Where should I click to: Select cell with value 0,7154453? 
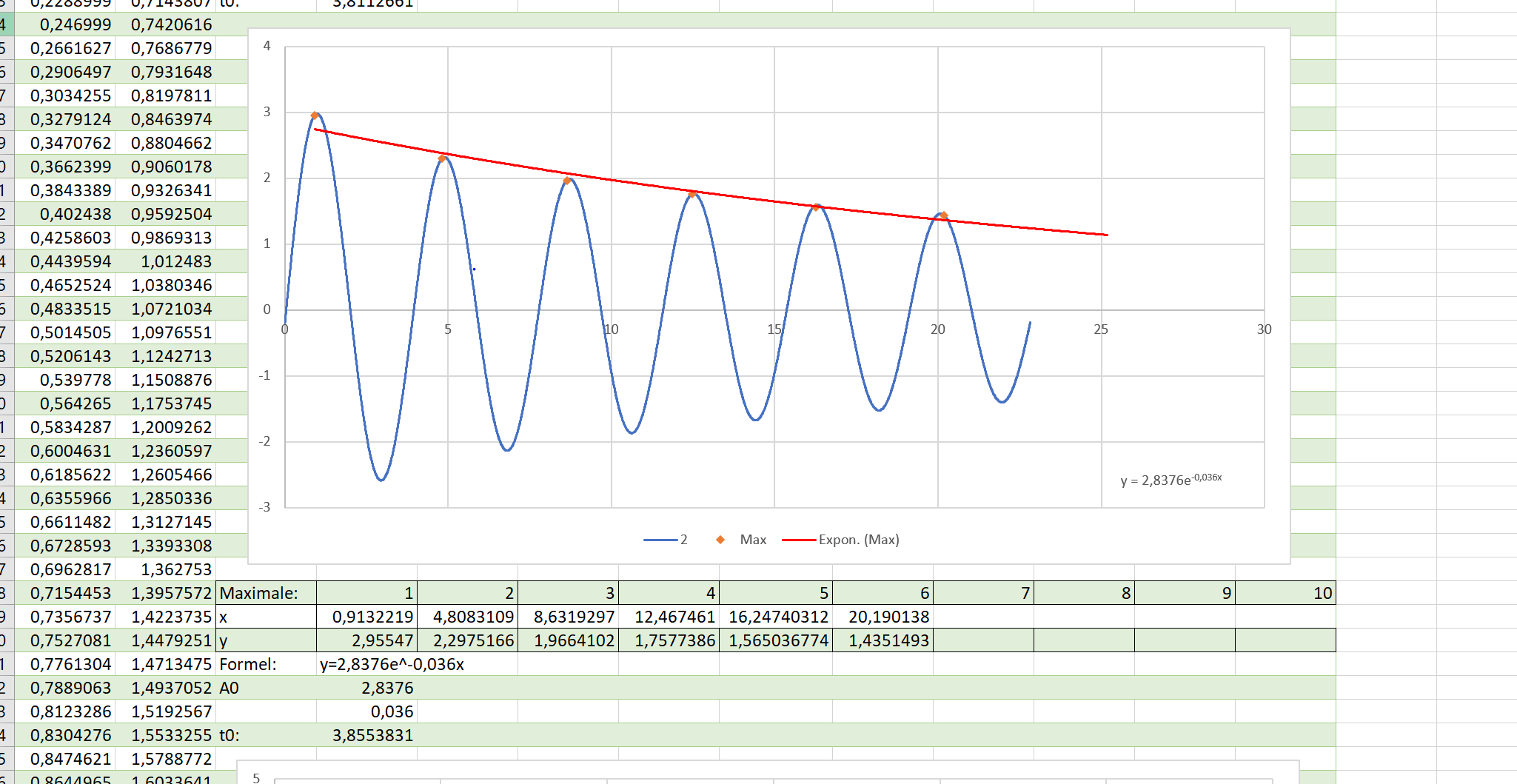64,593
